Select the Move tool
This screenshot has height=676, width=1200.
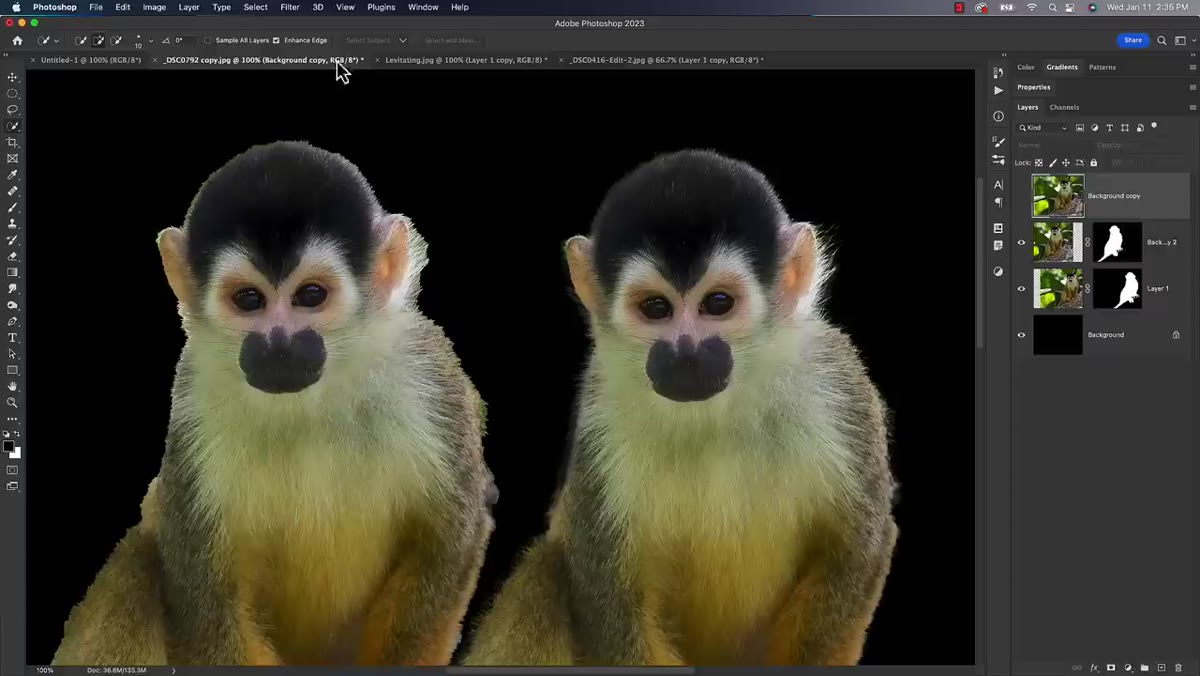(13, 77)
